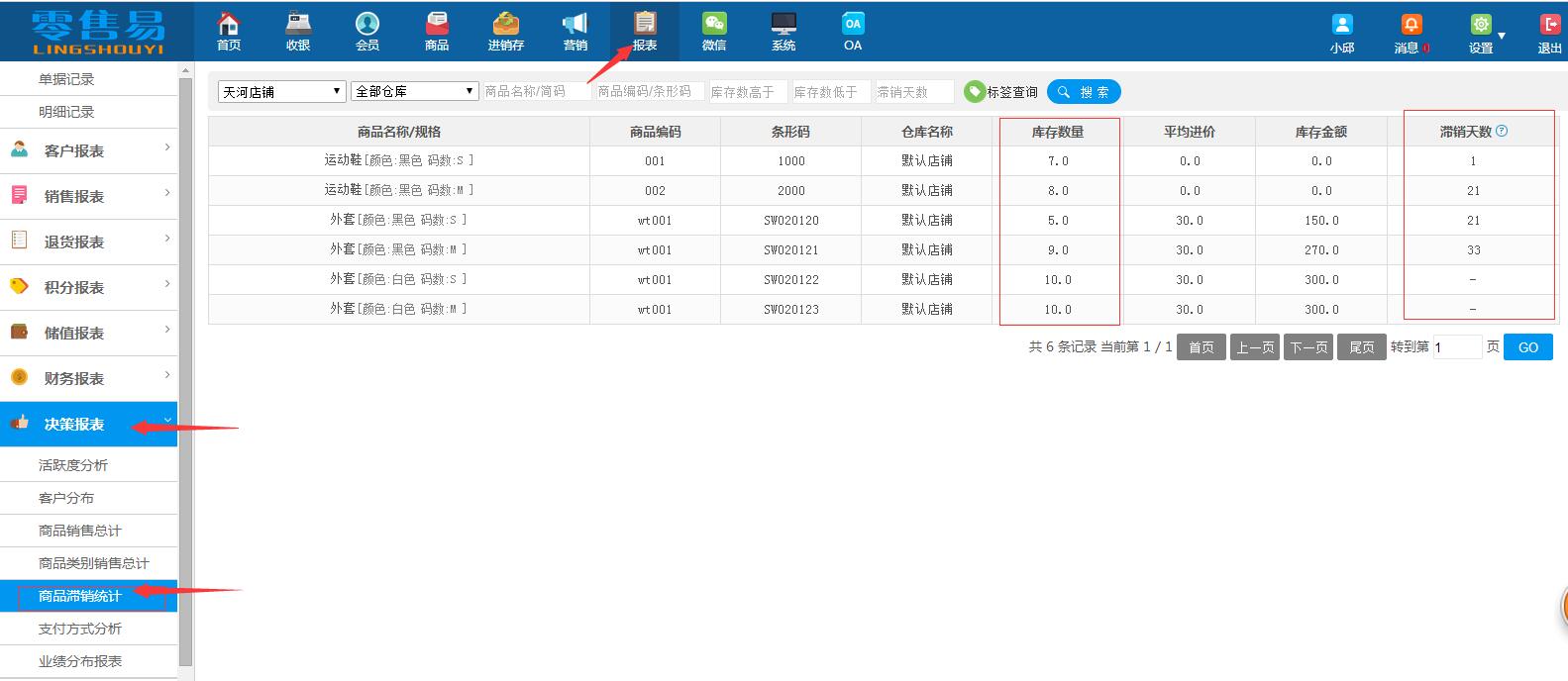Click the 滞销天数 help question-mark icon
The height and width of the screenshot is (681, 1568).
pos(1502,131)
